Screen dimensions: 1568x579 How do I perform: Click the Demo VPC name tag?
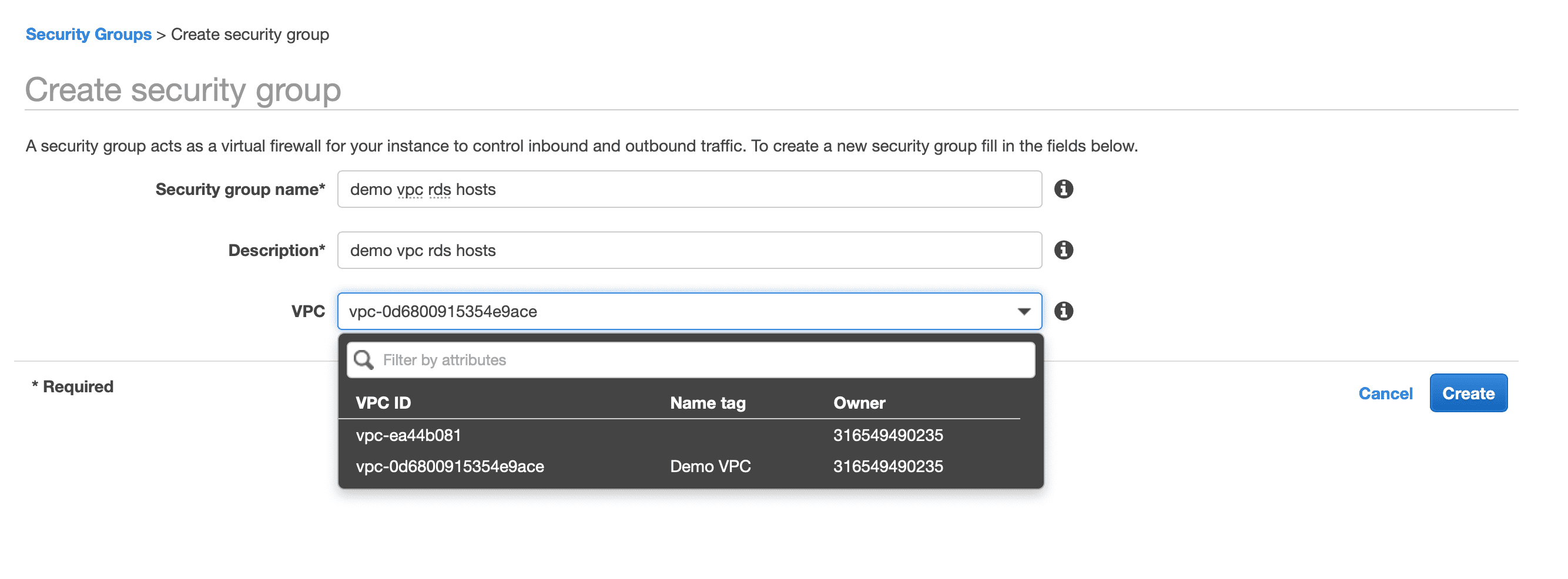(710, 466)
